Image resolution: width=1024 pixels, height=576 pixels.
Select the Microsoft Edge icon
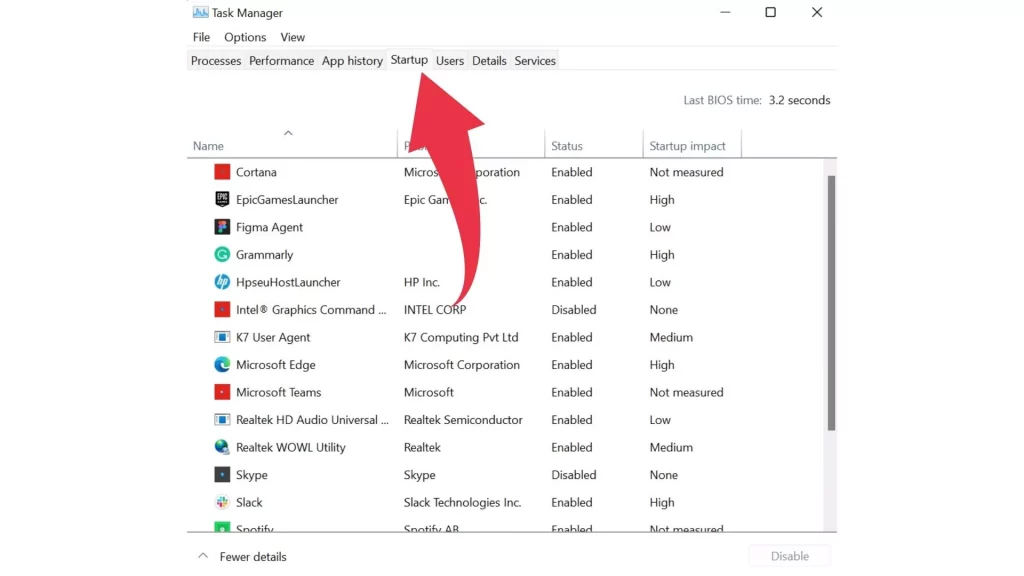click(222, 364)
